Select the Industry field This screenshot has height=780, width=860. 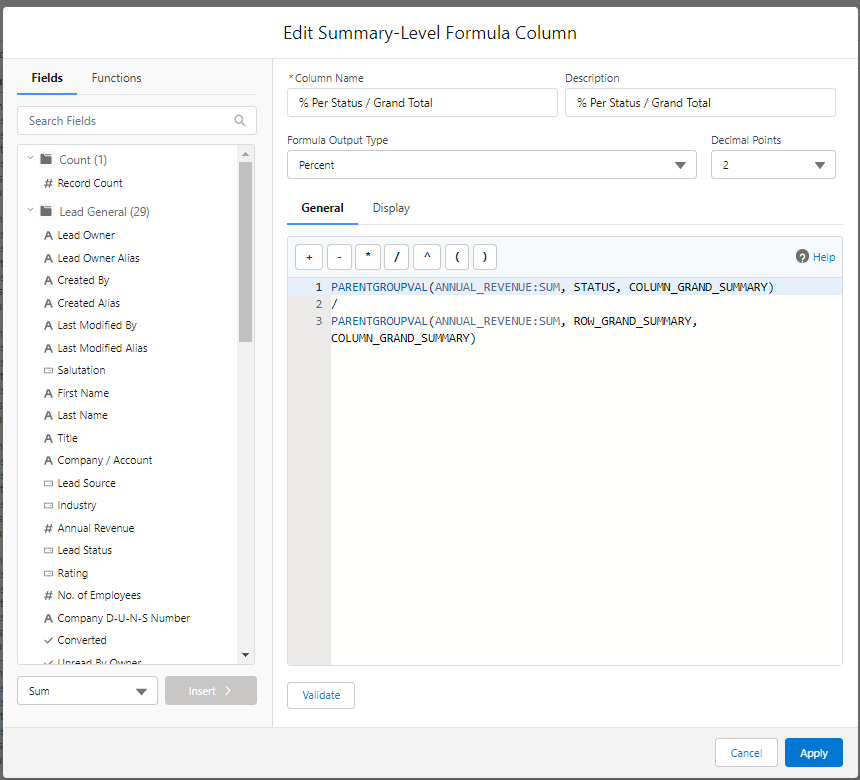point(76,505)
